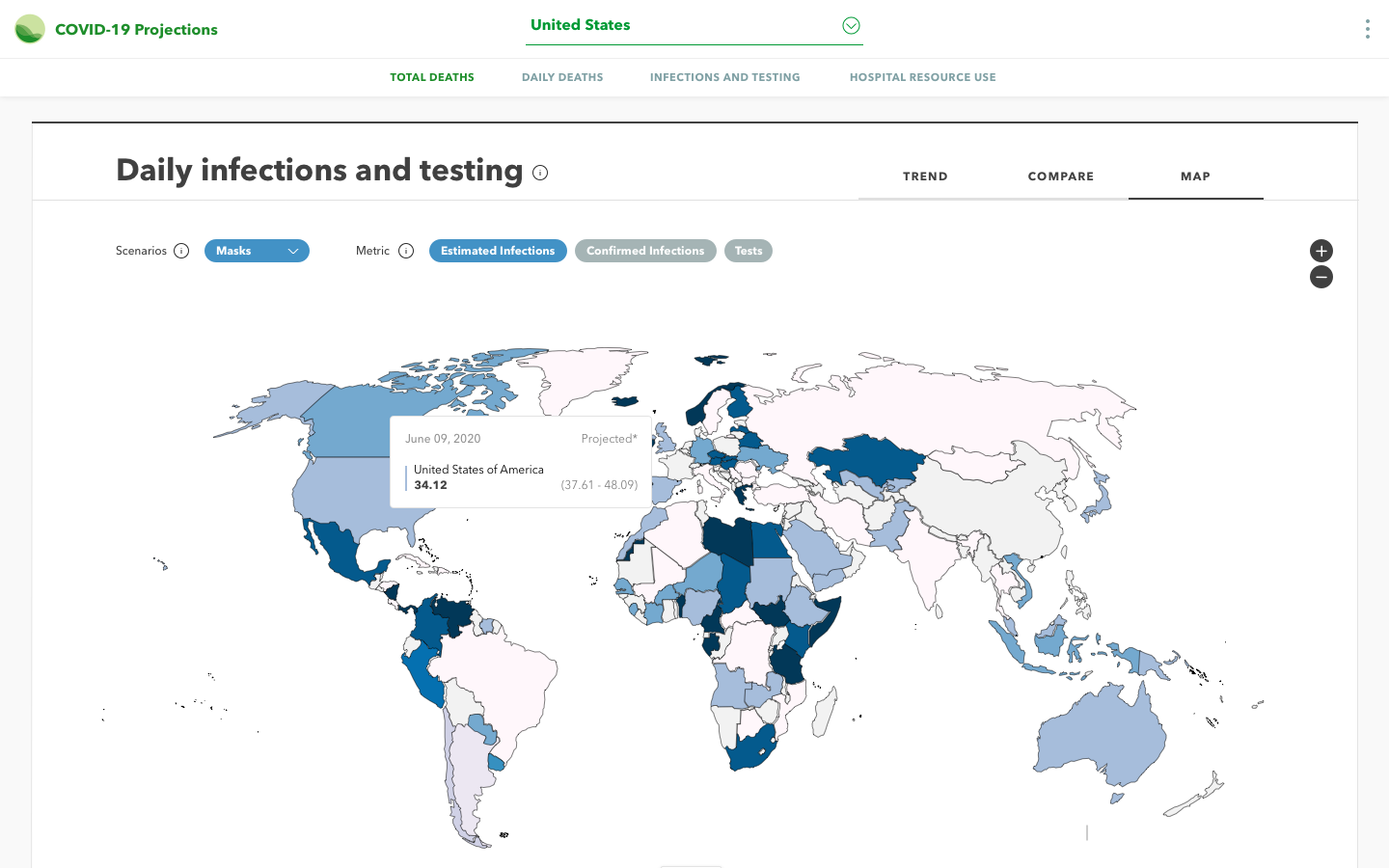This screenshot has width=1389, height=868.
Task: Open the info tooltip next to Scenarios
Action: tap(181, 251)
